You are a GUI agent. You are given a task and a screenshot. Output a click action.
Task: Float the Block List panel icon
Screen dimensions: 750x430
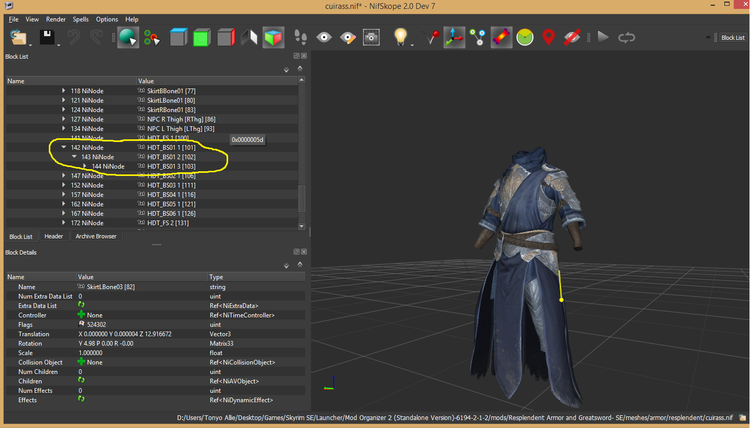point(296,56)
